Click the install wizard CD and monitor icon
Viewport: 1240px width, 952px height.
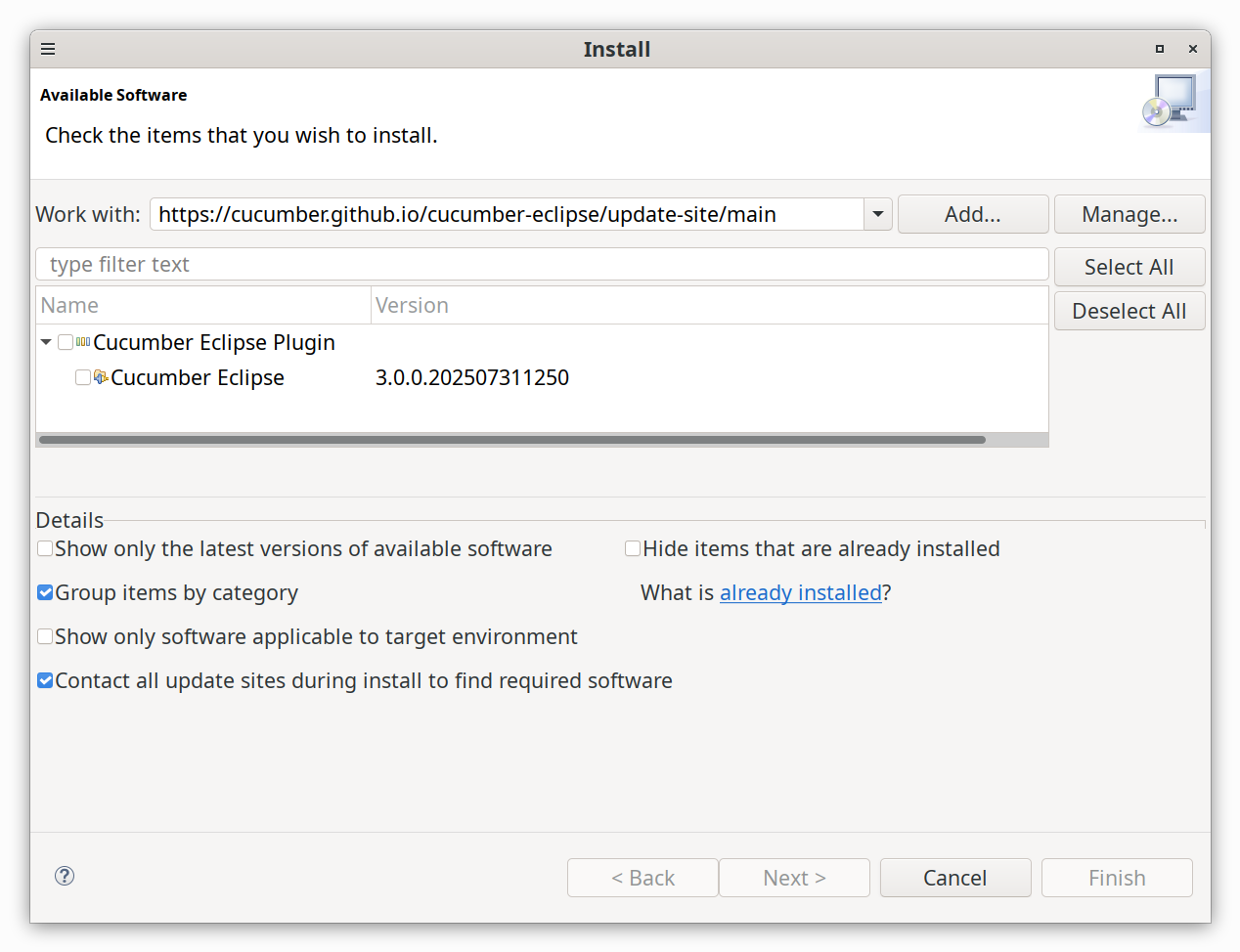(1174, 102)
